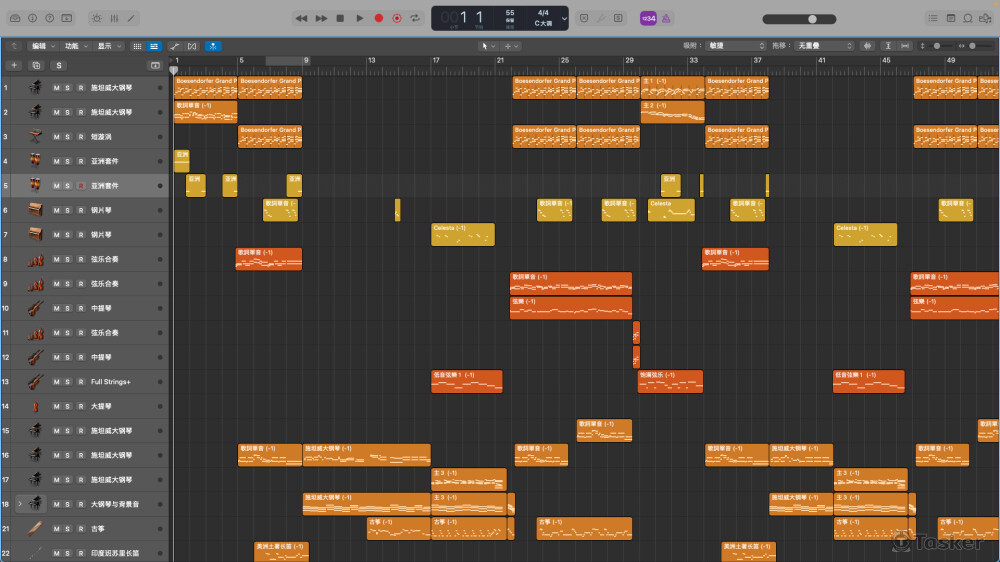This screenshot has width=1000, height=562.
Task: Open Smart Controls dial icon
Action: click(97, 18)
